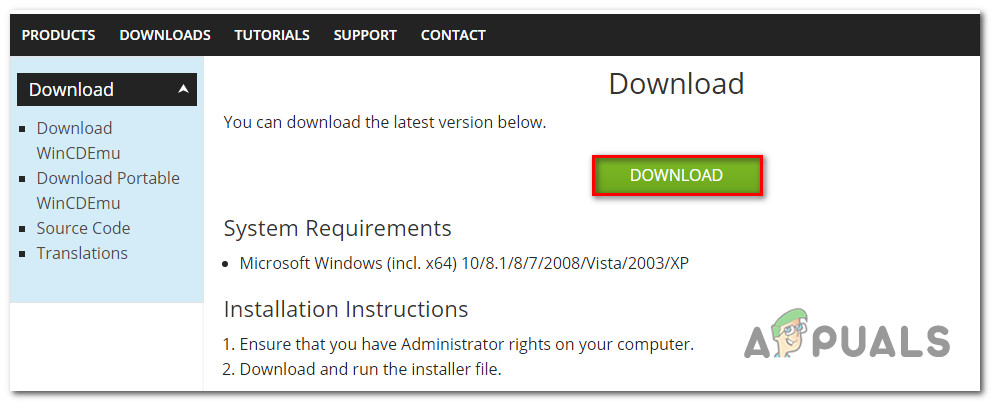This screenshot has height=402, width=991.
Task: Open the SUPPORT page
Action: coord(365,35)
